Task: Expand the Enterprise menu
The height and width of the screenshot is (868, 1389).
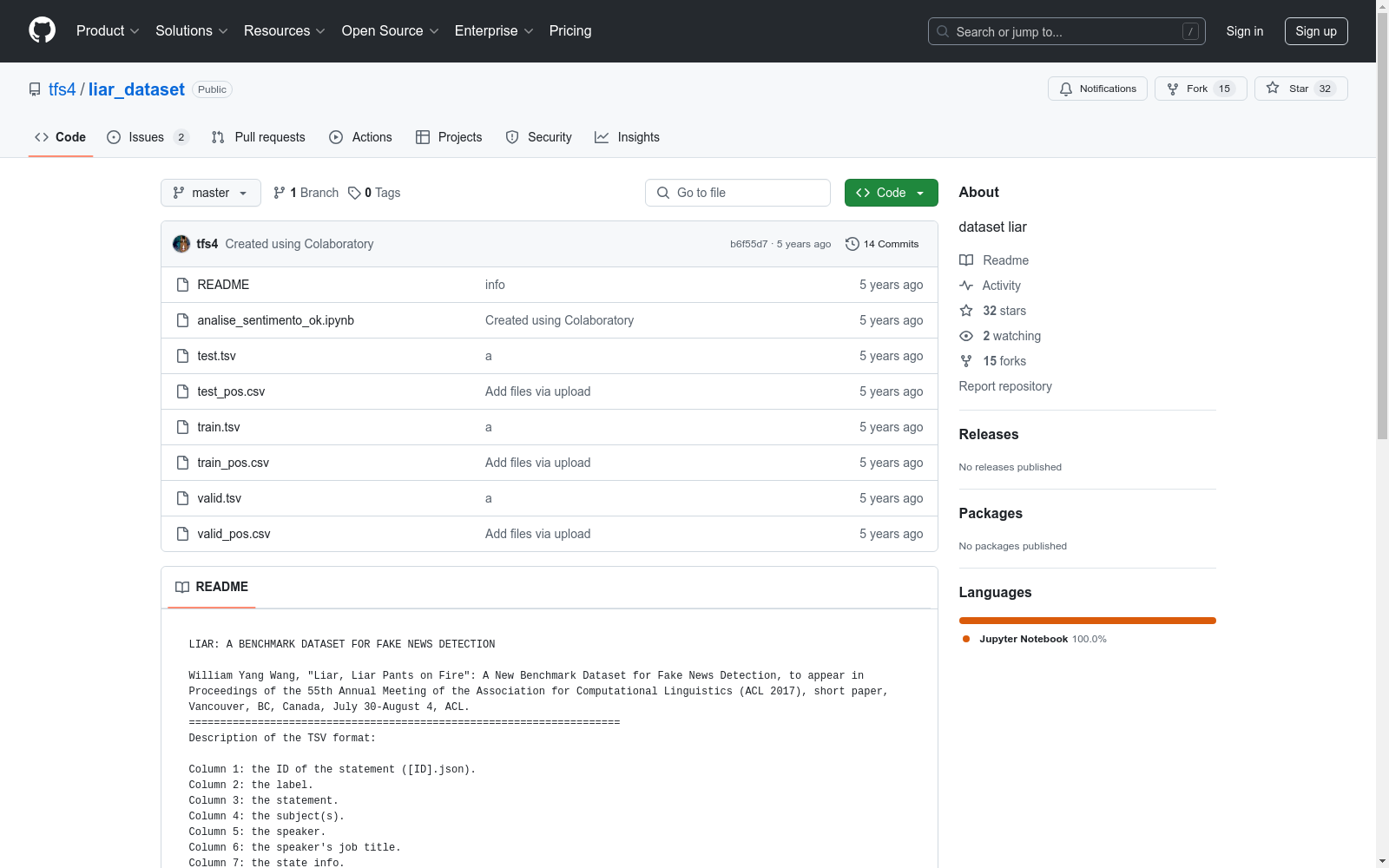Action: tap(494, 30)
